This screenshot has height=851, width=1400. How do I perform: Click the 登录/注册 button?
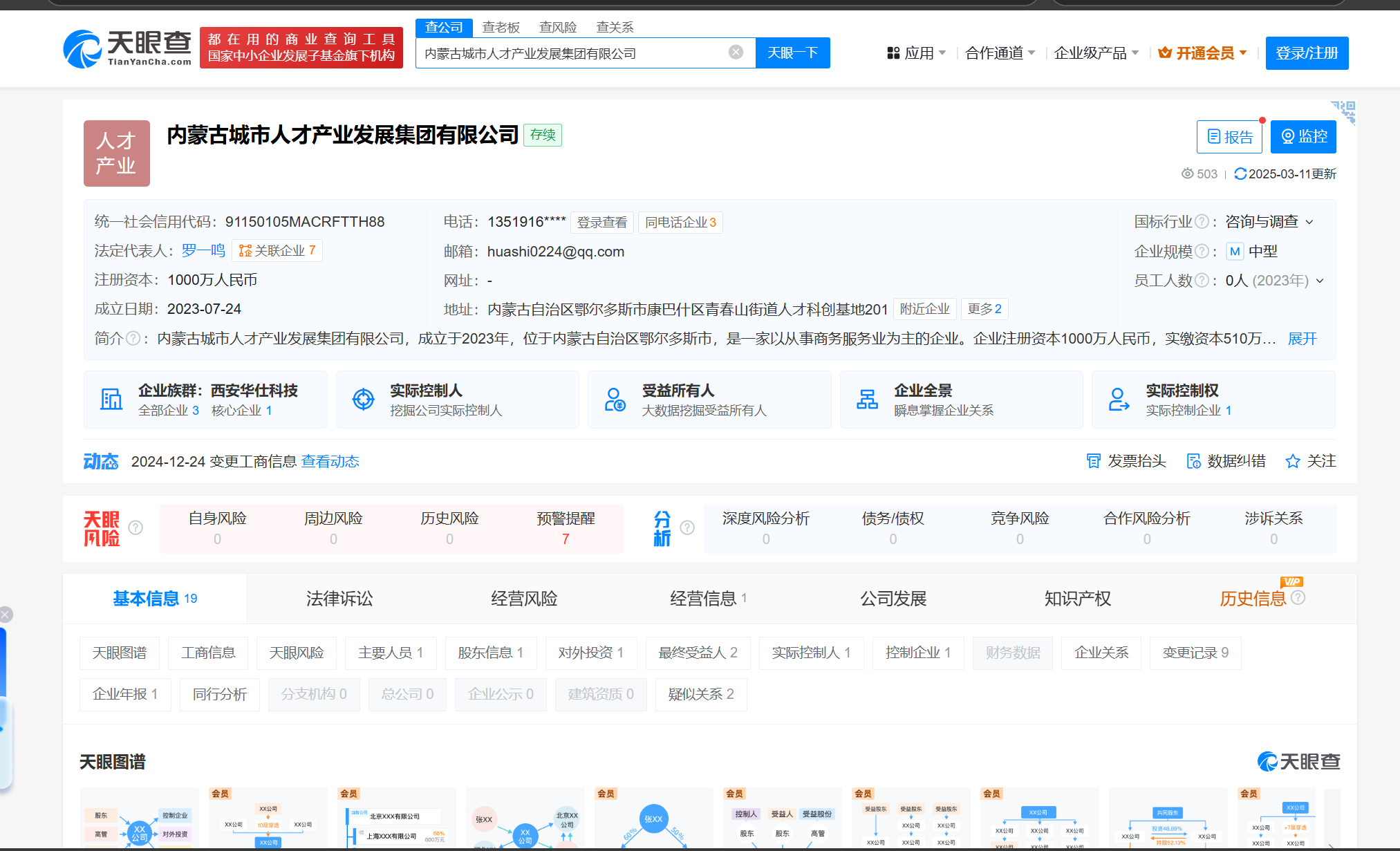pos(1307,53)
